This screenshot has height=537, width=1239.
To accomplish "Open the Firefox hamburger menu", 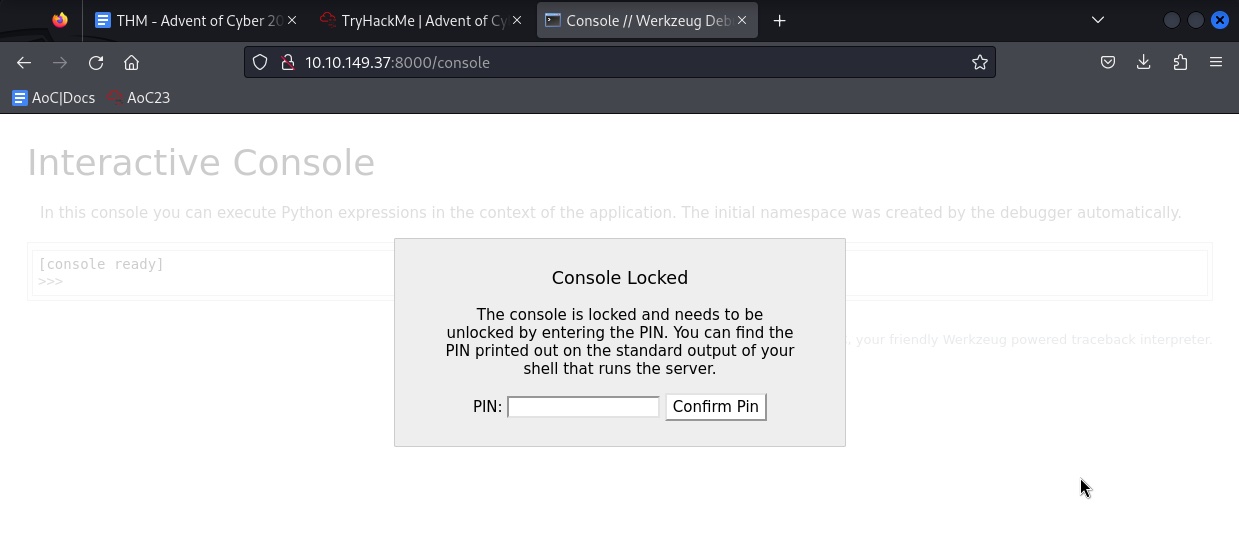I will click(1216, 62).
